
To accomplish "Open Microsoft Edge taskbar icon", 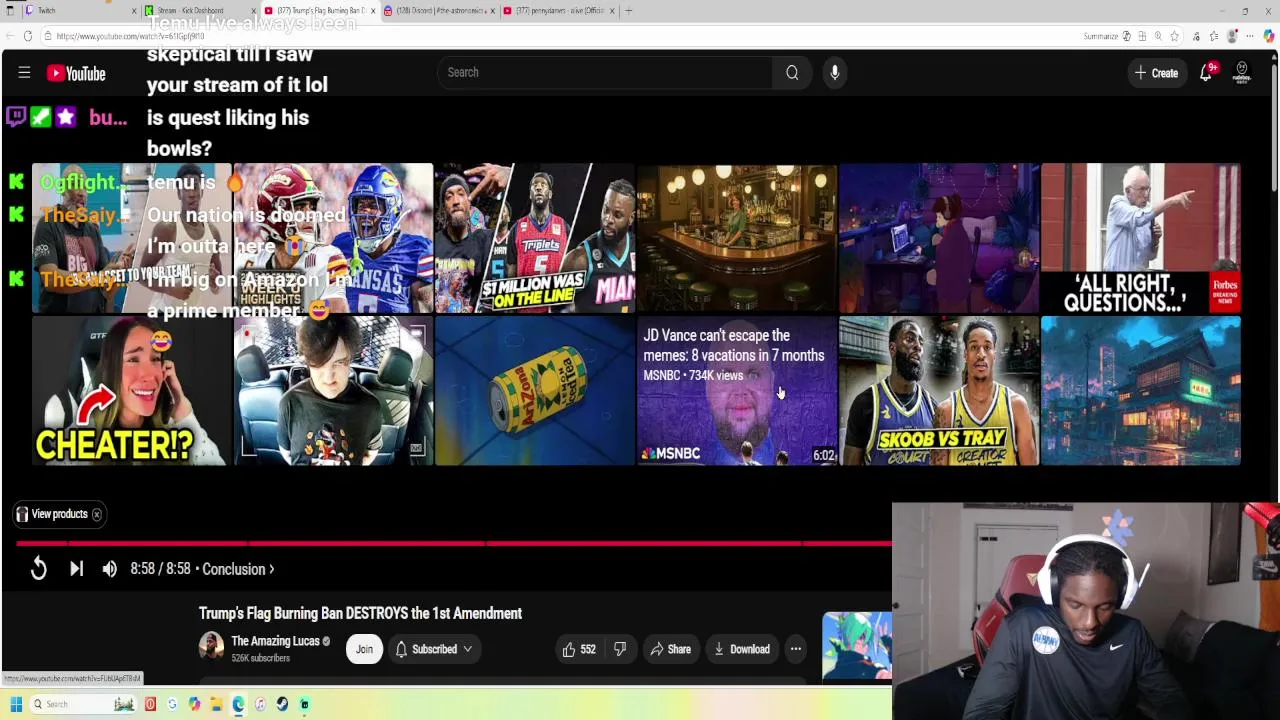I will point(238,704).
